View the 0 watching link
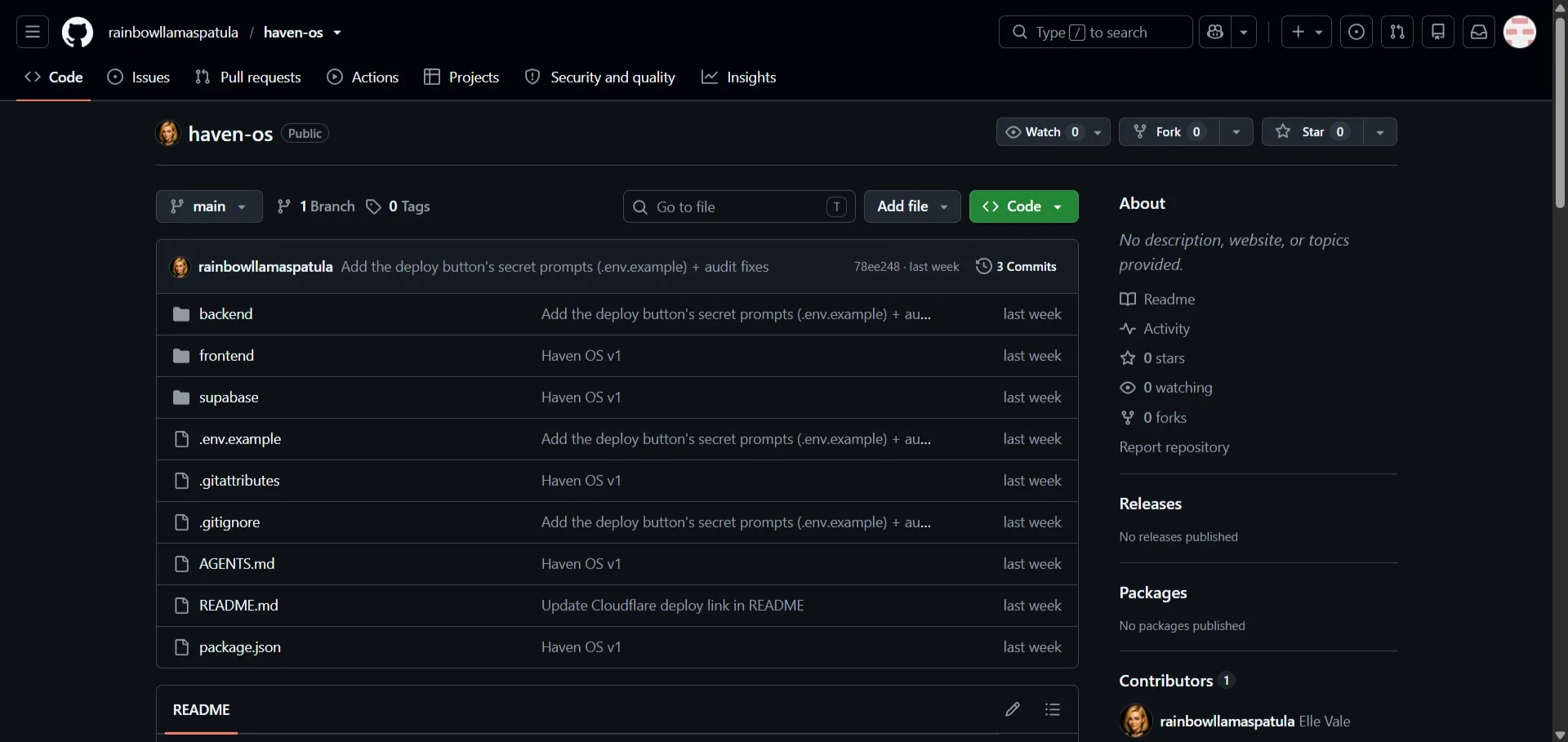 (1166, 388)
